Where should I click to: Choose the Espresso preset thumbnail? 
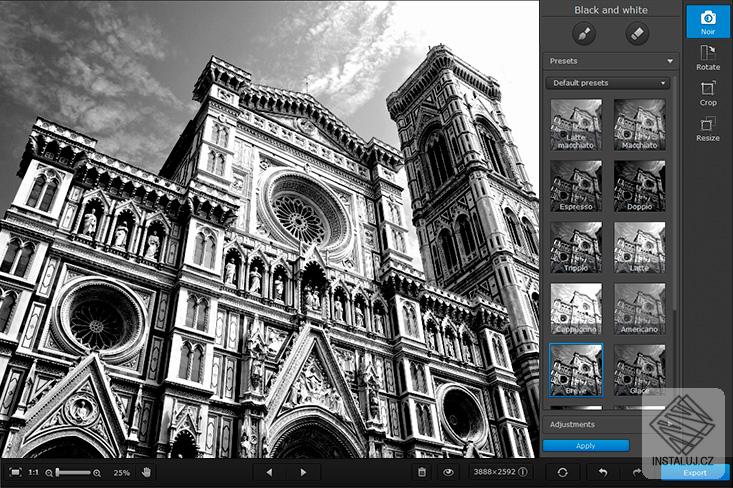(x=576, y=186)
